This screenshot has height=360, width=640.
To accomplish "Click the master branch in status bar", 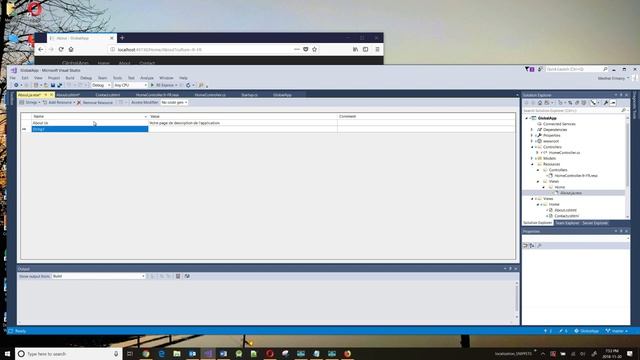I will [617, 331].
